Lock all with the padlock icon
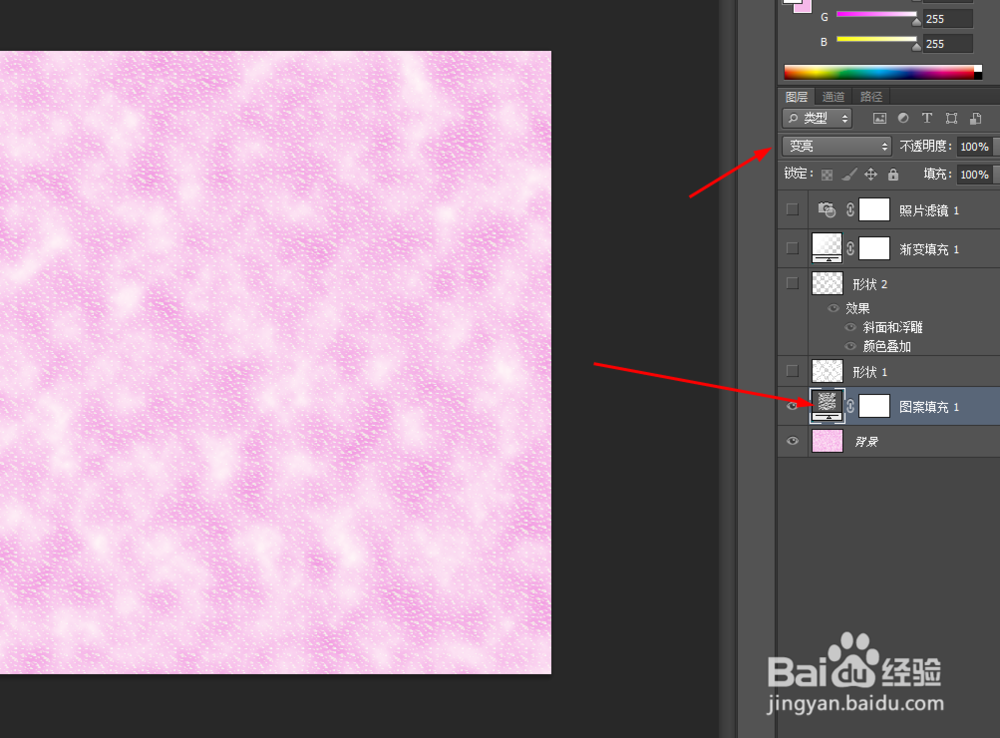The image size is (1000, 738). pos(893,174)
